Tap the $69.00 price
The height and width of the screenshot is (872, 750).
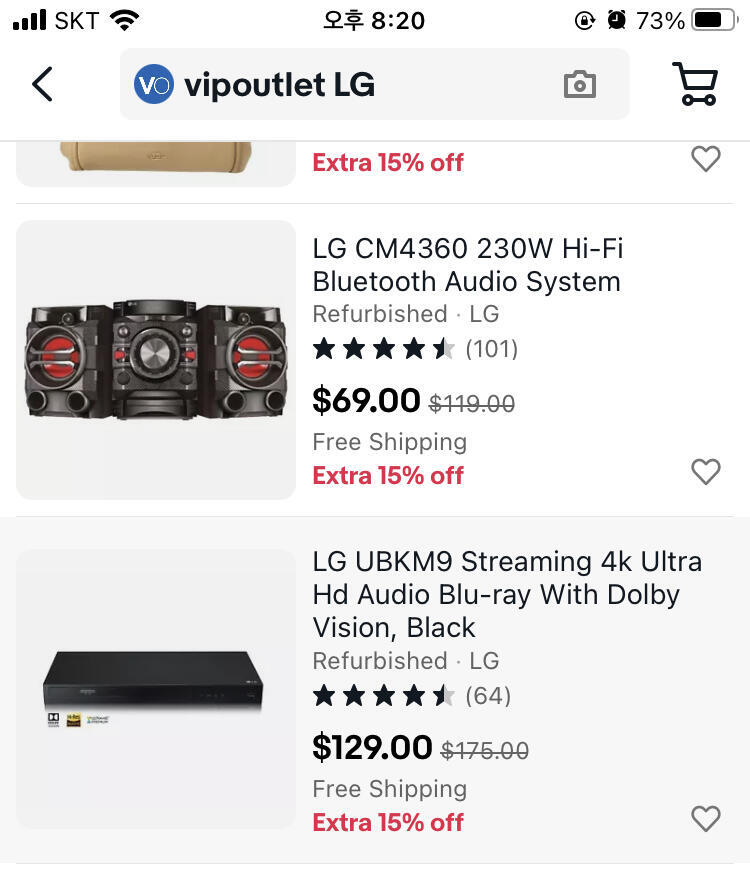click(x=366, y=400)
